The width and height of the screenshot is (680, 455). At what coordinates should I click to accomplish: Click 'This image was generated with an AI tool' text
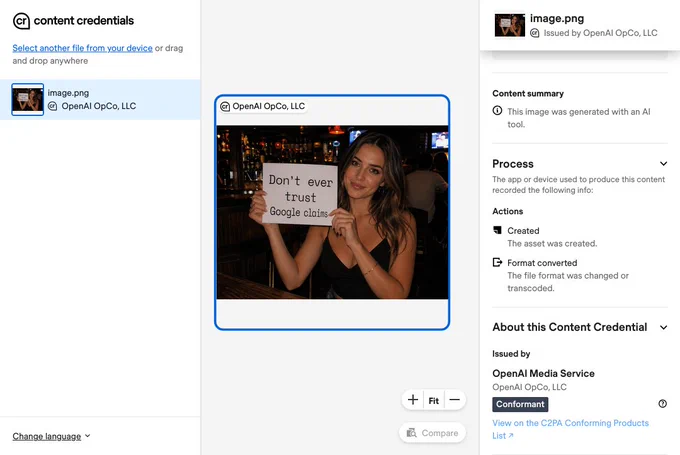click(579, 118)
